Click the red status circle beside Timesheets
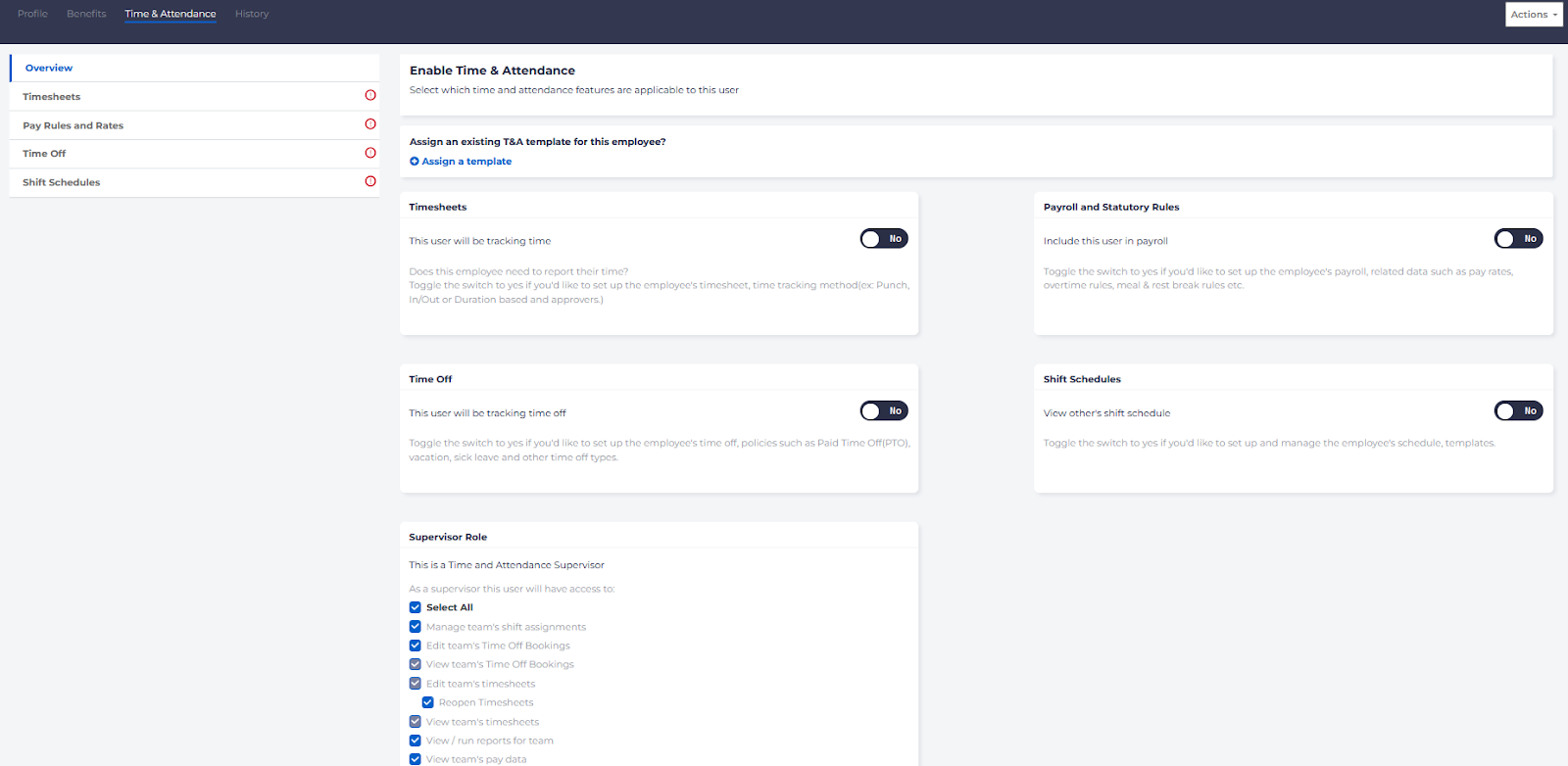Viewport: 1568px width, 766px height. [x=370, y=95]
